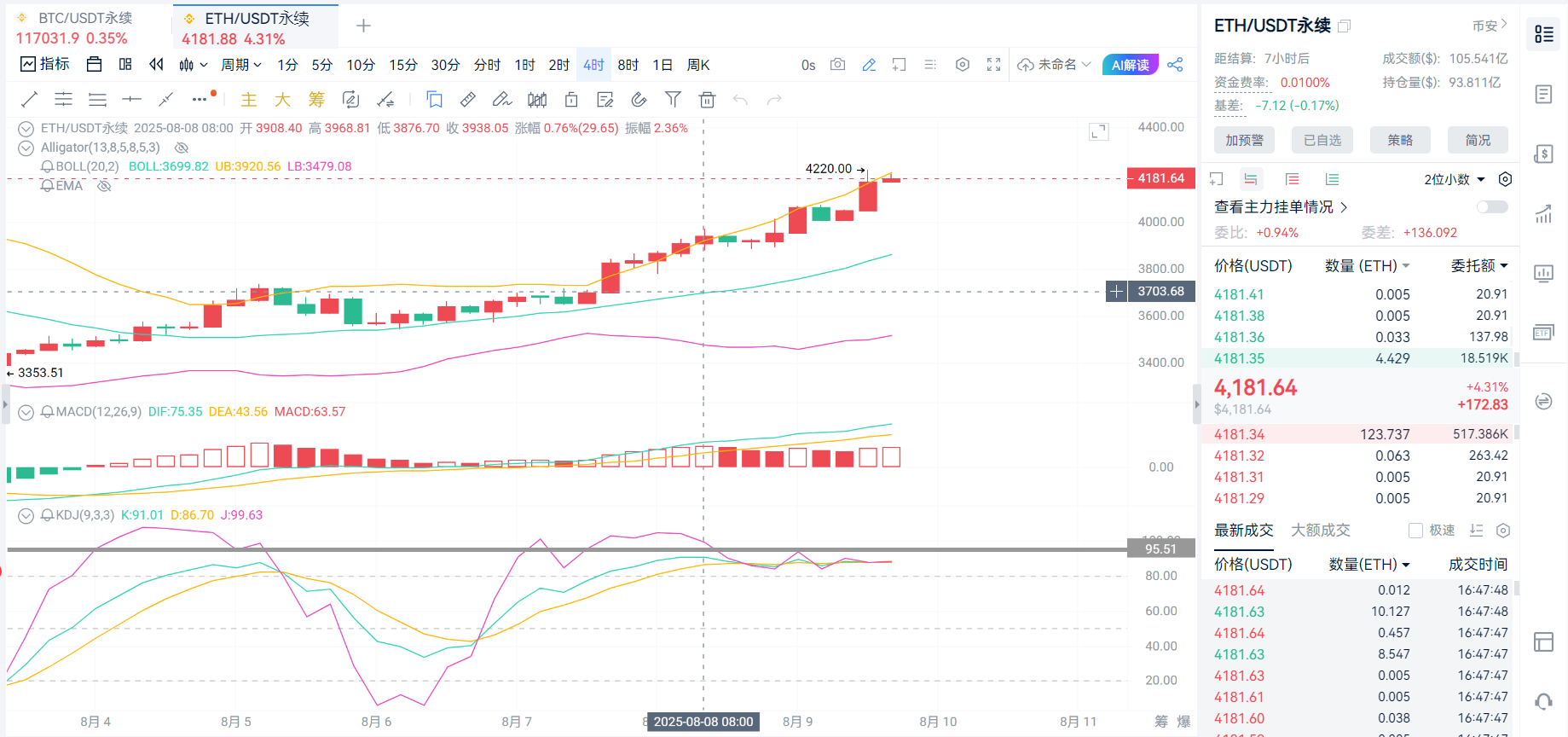
Task: Open the sidebar order list icon
Action: coord(1543,94)
